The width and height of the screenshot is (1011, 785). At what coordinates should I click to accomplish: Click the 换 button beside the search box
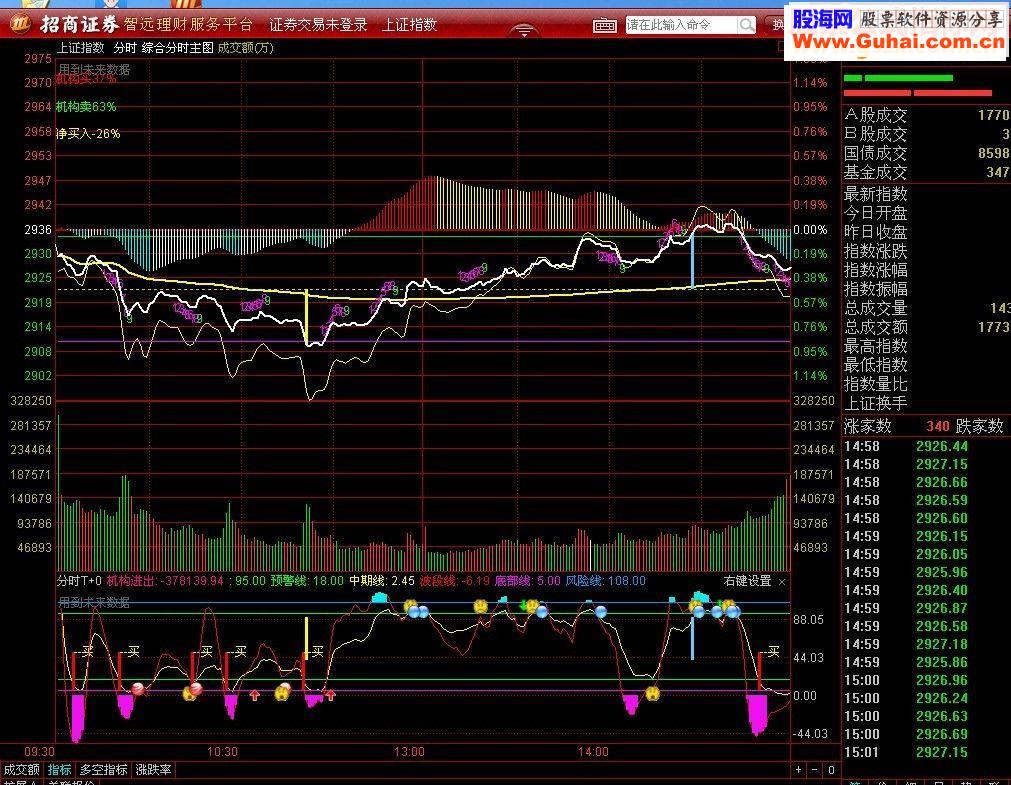click(776, 25)
